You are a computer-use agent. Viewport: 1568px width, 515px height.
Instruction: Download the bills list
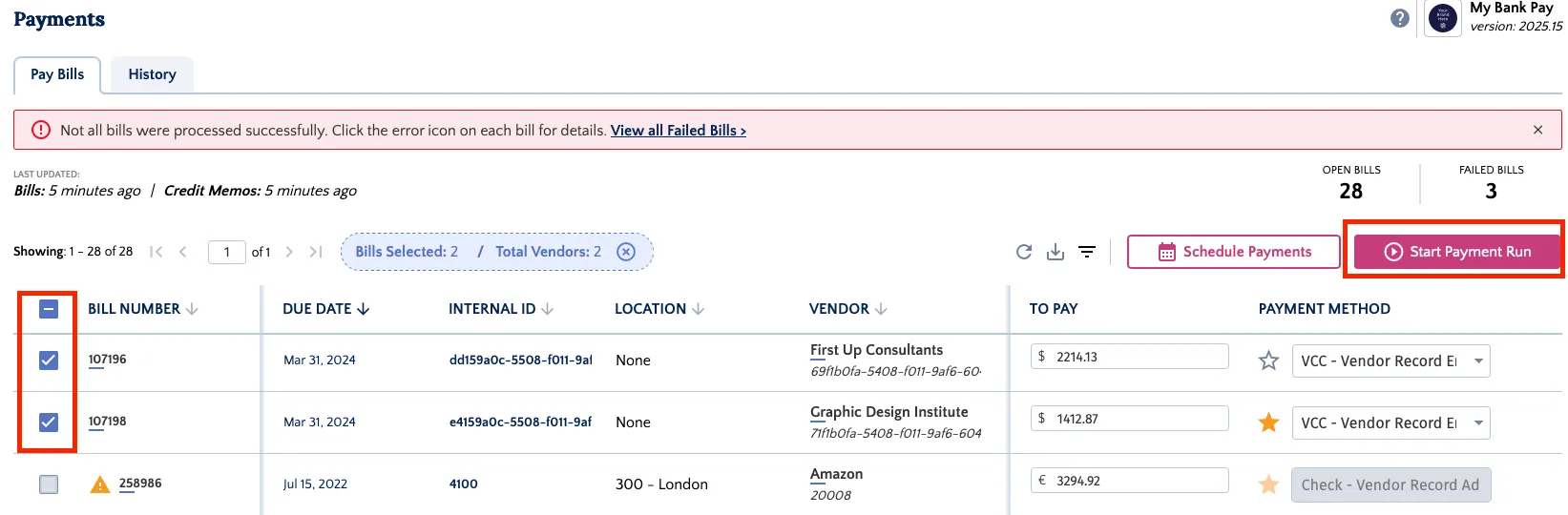coord(1056,252)
